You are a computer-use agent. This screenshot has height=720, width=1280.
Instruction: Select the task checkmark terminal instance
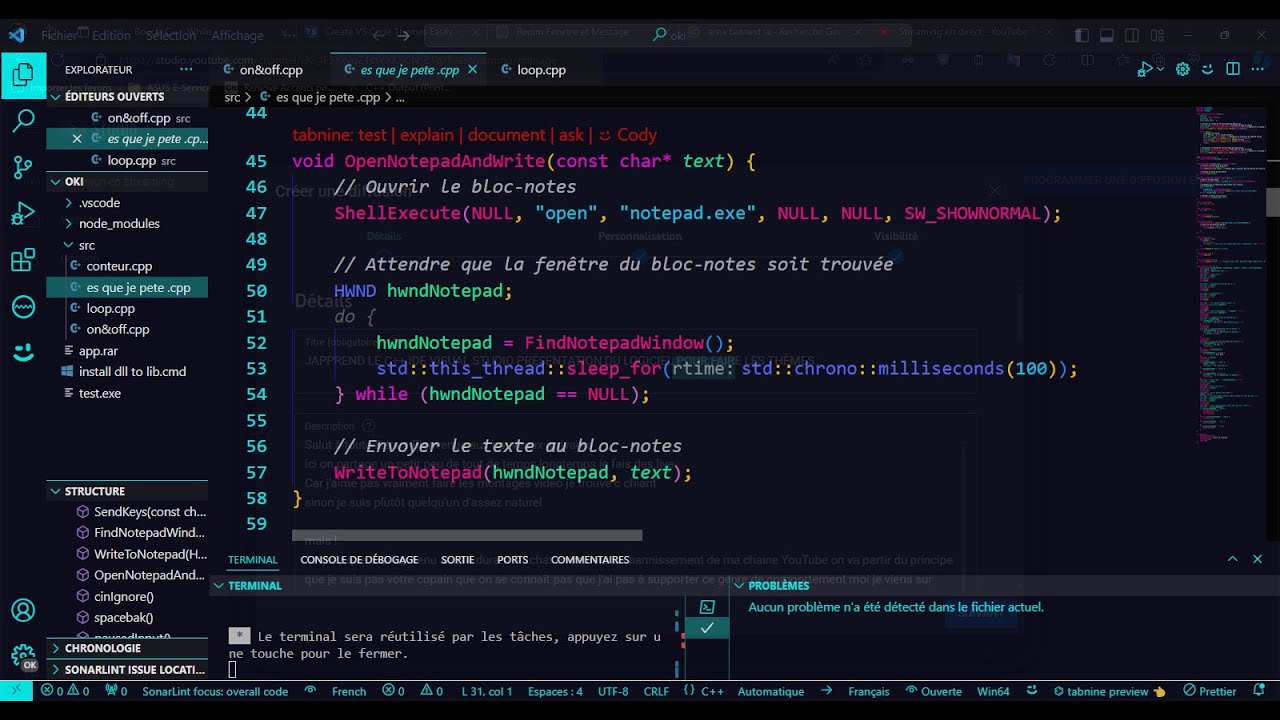pos(707,628)
